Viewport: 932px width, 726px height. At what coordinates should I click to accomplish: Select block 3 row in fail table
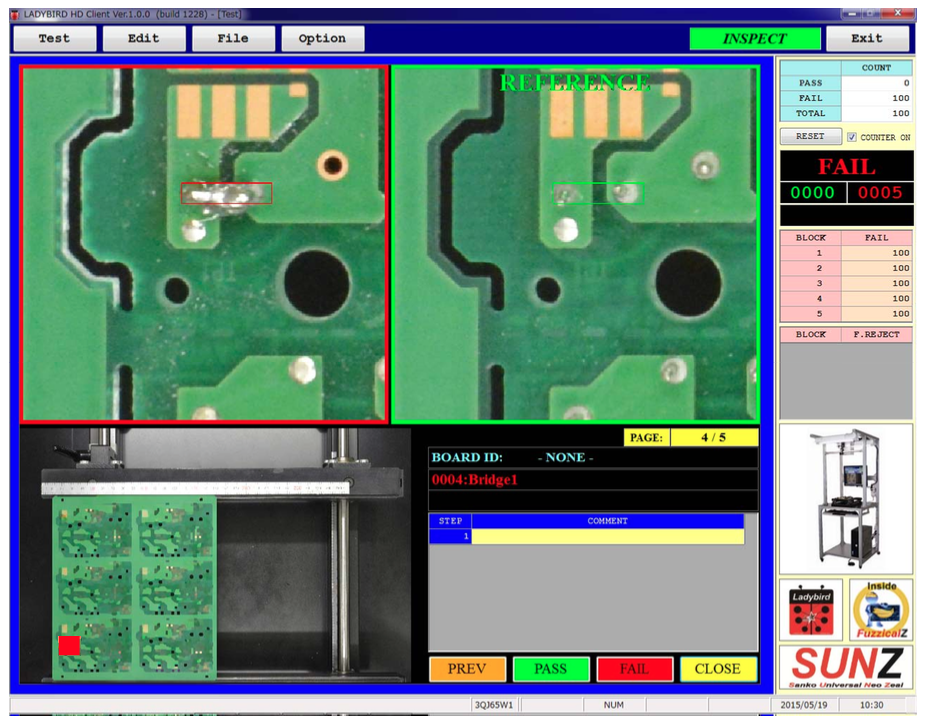pyautogui.click(x=846, y=284)
